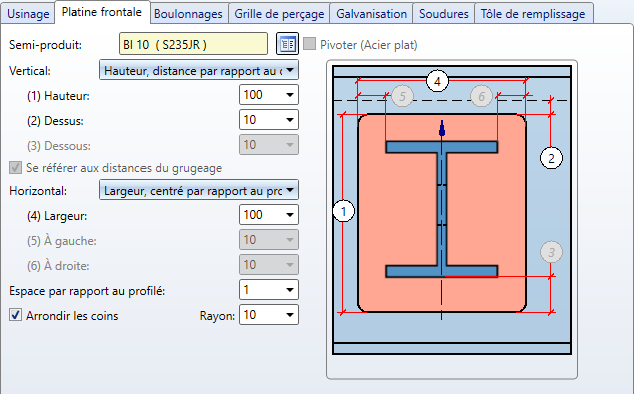634x394 pixels.
Task: Open the Soudures tab
Action: 444,14
